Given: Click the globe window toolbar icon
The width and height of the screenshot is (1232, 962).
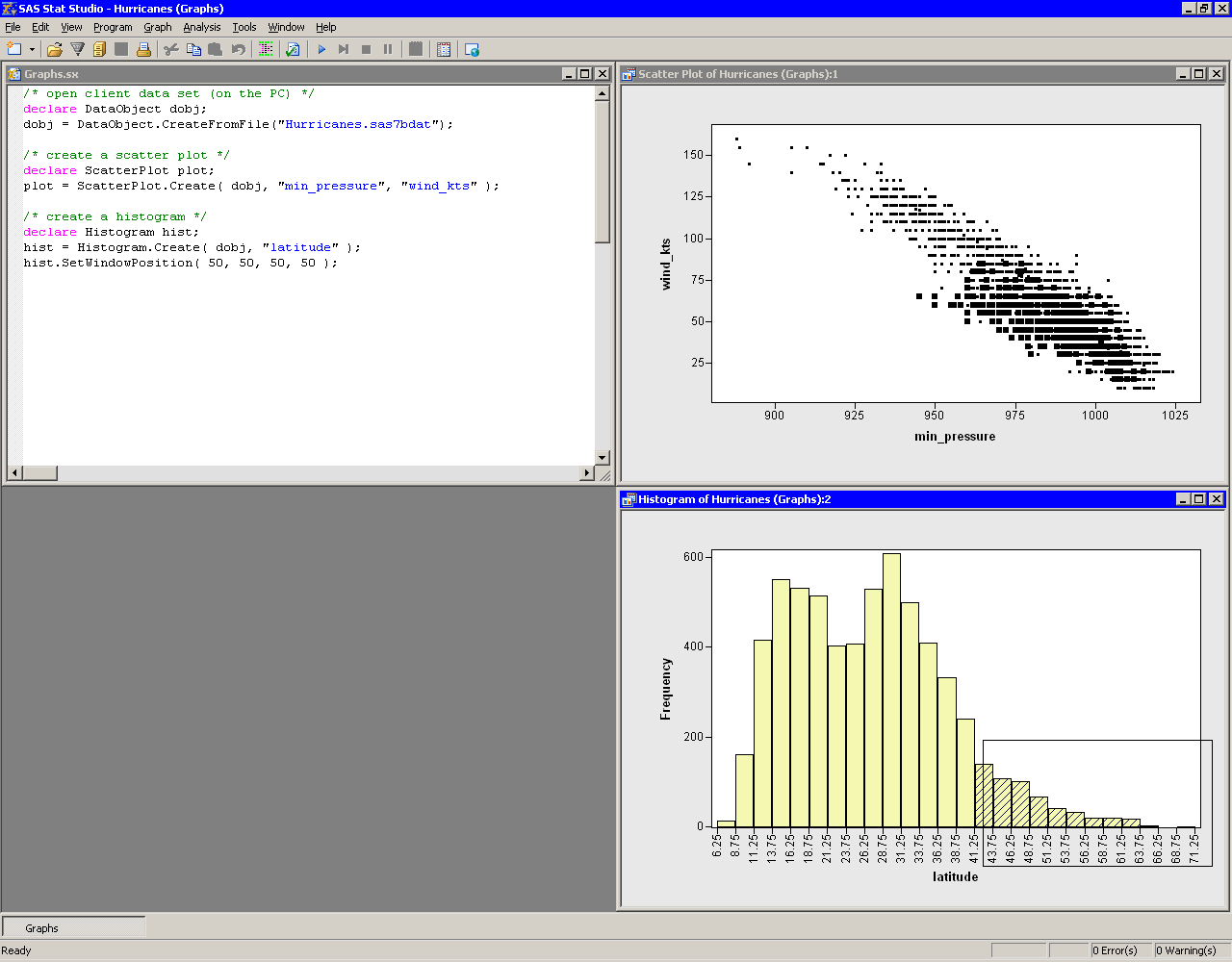Looking at the screenshot, I should click(x=472, y=49).
